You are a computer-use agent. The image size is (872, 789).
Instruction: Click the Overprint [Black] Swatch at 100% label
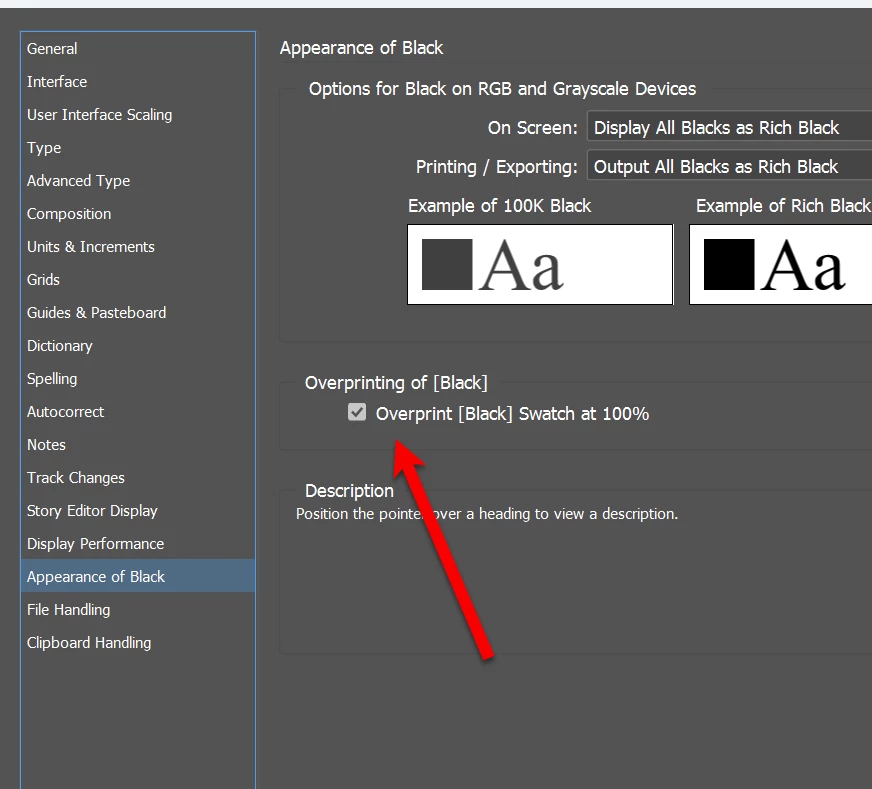coord(512,414)
